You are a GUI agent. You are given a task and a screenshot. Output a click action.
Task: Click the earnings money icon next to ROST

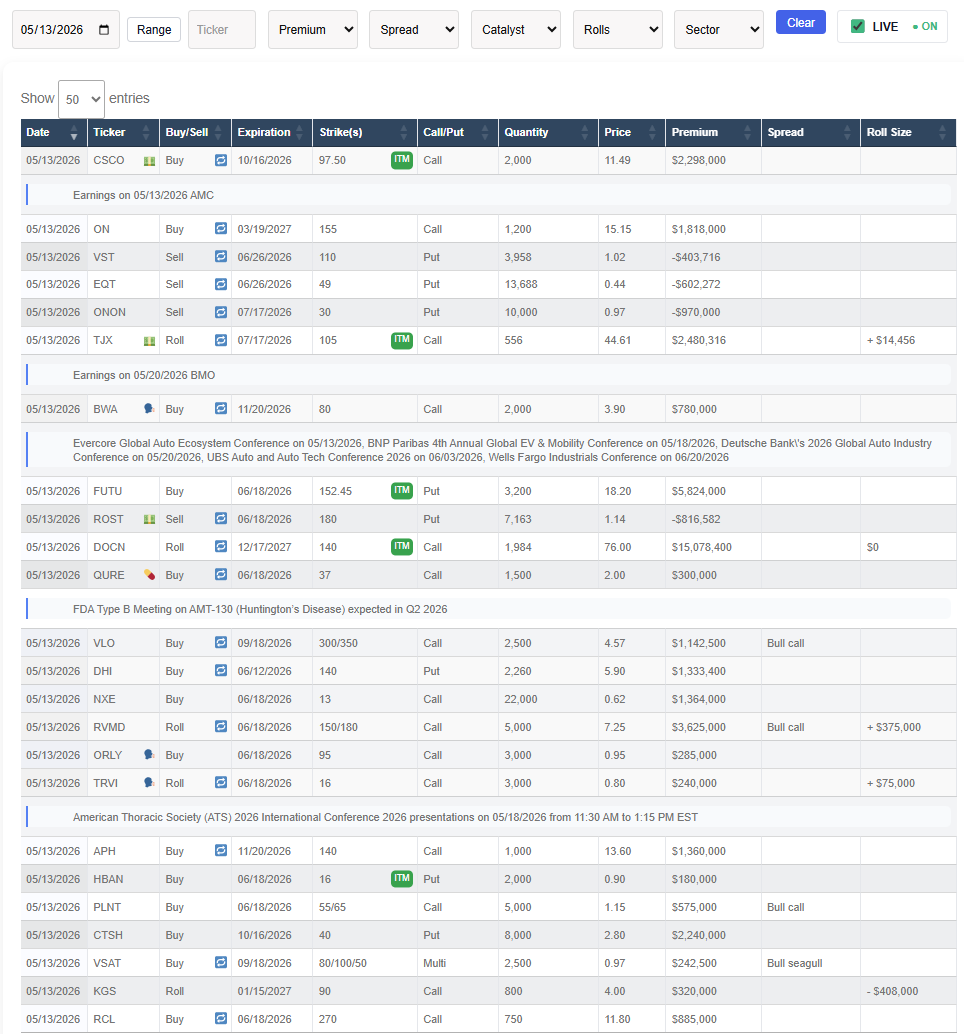pyautogui.click(x=150, y=520)
